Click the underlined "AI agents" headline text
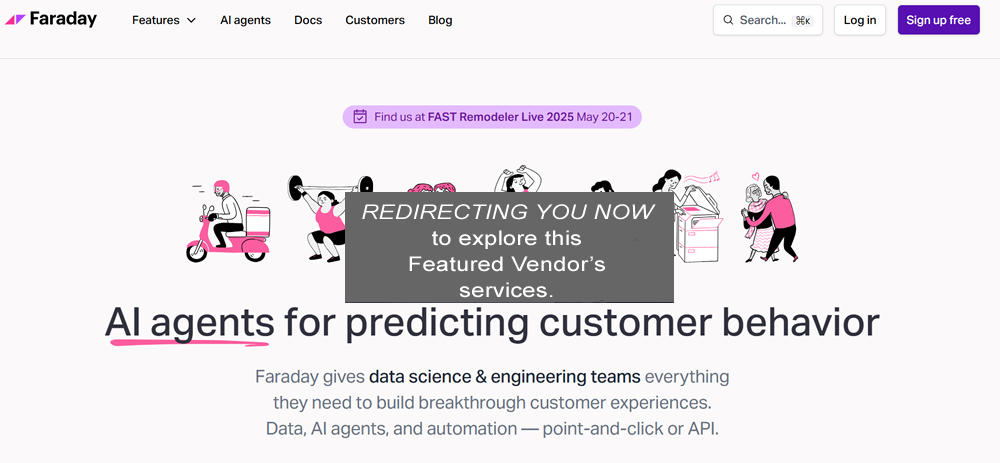The image size is (1000, 463). (x=190, y=323)
